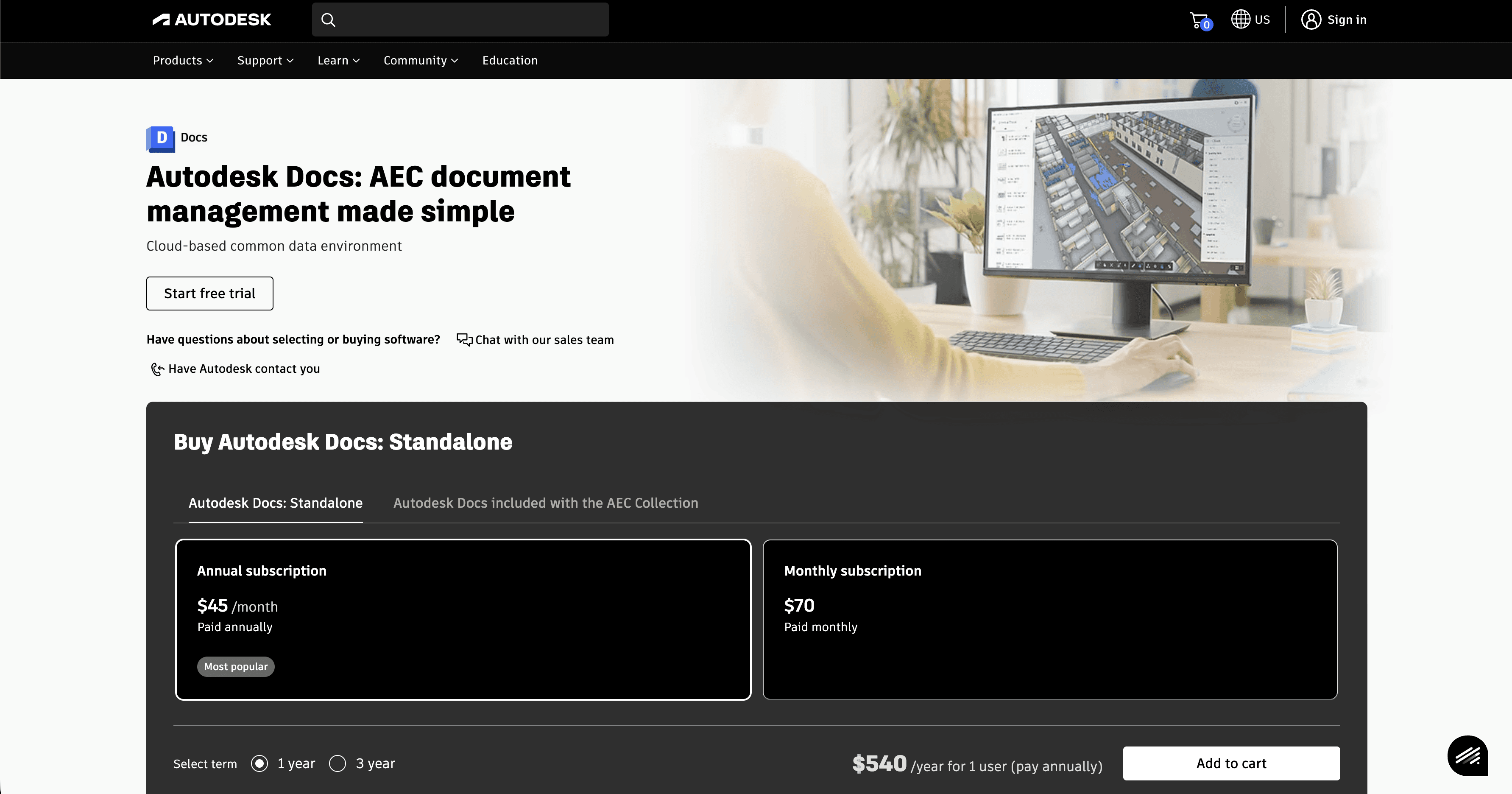
Task: Open the shopping cart icon
Action: [1199, 20]
